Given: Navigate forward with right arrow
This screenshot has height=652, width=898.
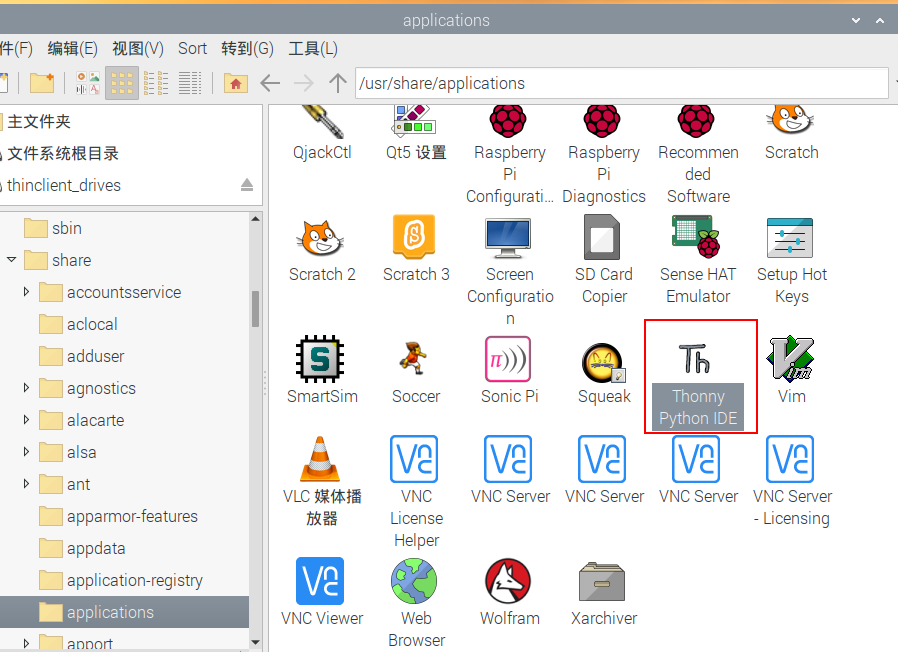Looking at the screenshot, I should [x=304, y=83].
